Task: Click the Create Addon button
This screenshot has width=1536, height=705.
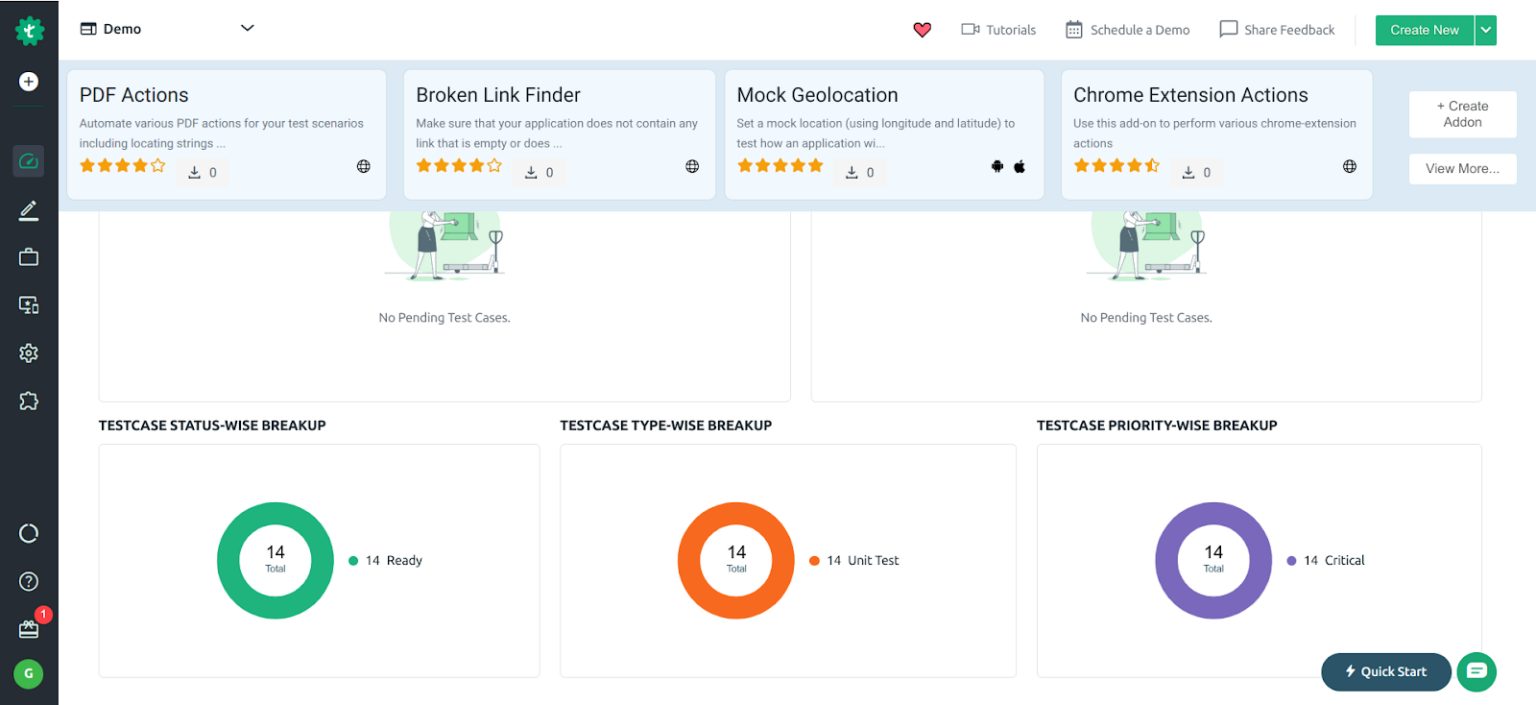Action: [x=1462, y=114]
